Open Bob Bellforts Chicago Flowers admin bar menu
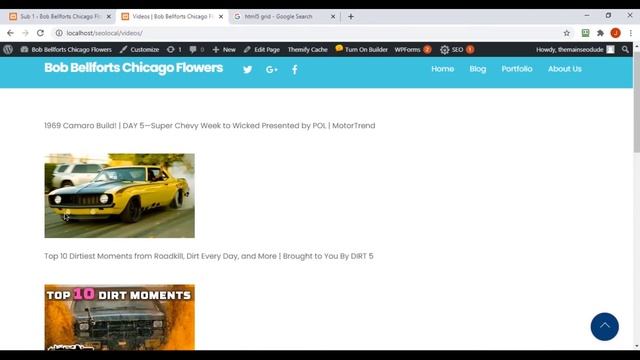The height and width of the screenshot is (360, 640). pyautogui.click(x=66, y=49)
